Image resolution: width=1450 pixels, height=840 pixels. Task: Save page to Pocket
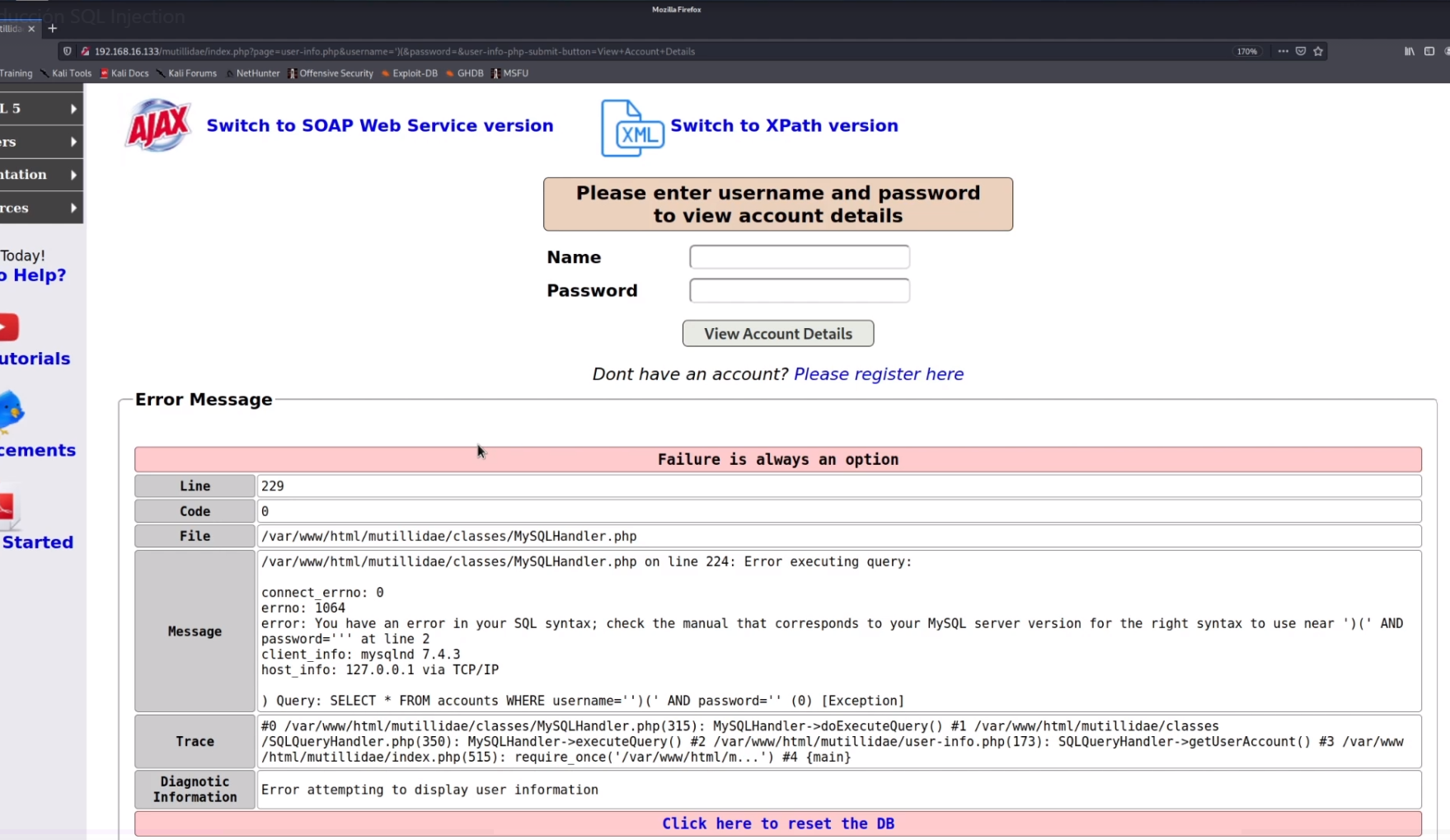[x=1300, y=51]
